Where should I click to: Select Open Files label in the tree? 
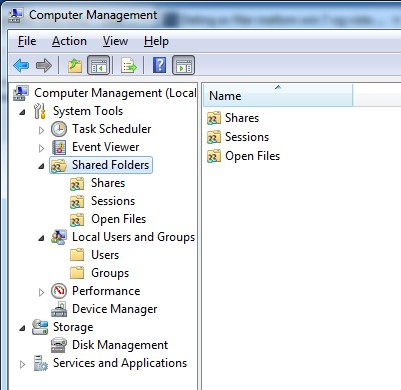[x=119, y=219]
